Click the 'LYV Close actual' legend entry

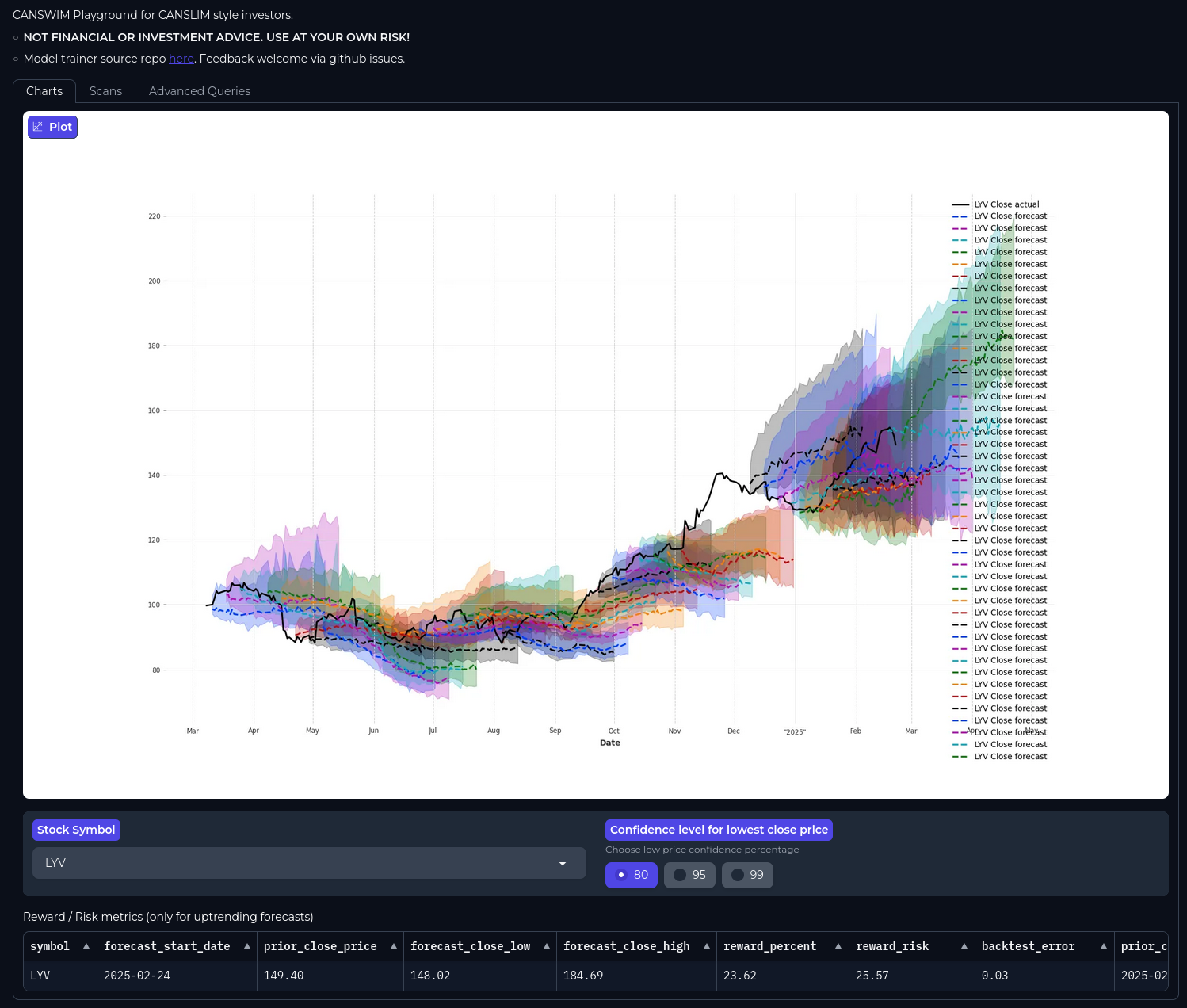click(x=996, y=204)
